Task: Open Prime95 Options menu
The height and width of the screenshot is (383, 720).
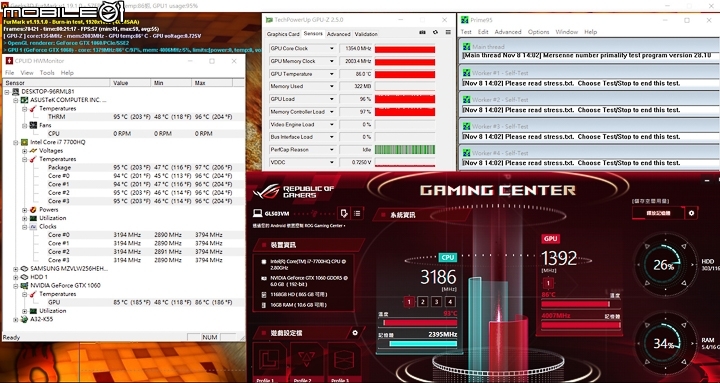Action: [x=539, y=32]
